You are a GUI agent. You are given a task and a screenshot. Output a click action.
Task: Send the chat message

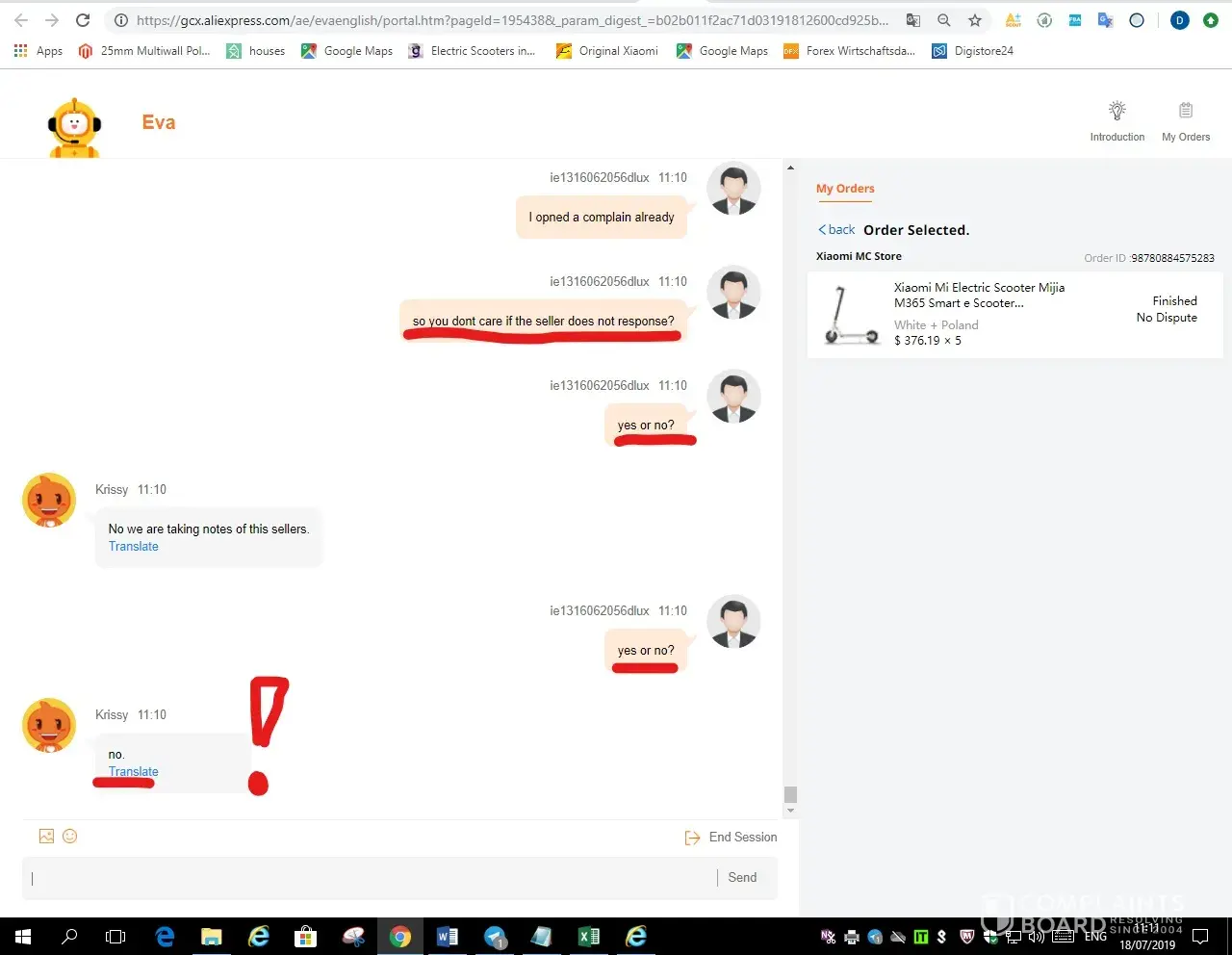(742, 878)
